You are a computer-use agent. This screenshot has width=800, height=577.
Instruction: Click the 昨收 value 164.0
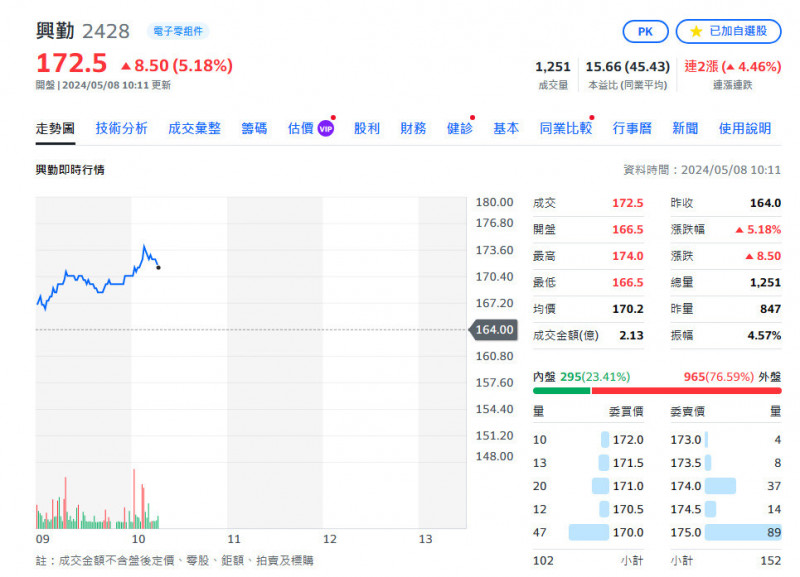pyautogui.click(x=765, y=203)
